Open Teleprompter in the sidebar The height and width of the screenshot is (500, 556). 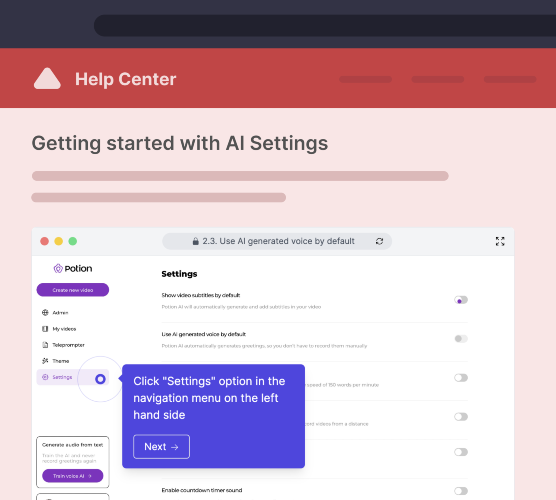click(x=63, y=345)
